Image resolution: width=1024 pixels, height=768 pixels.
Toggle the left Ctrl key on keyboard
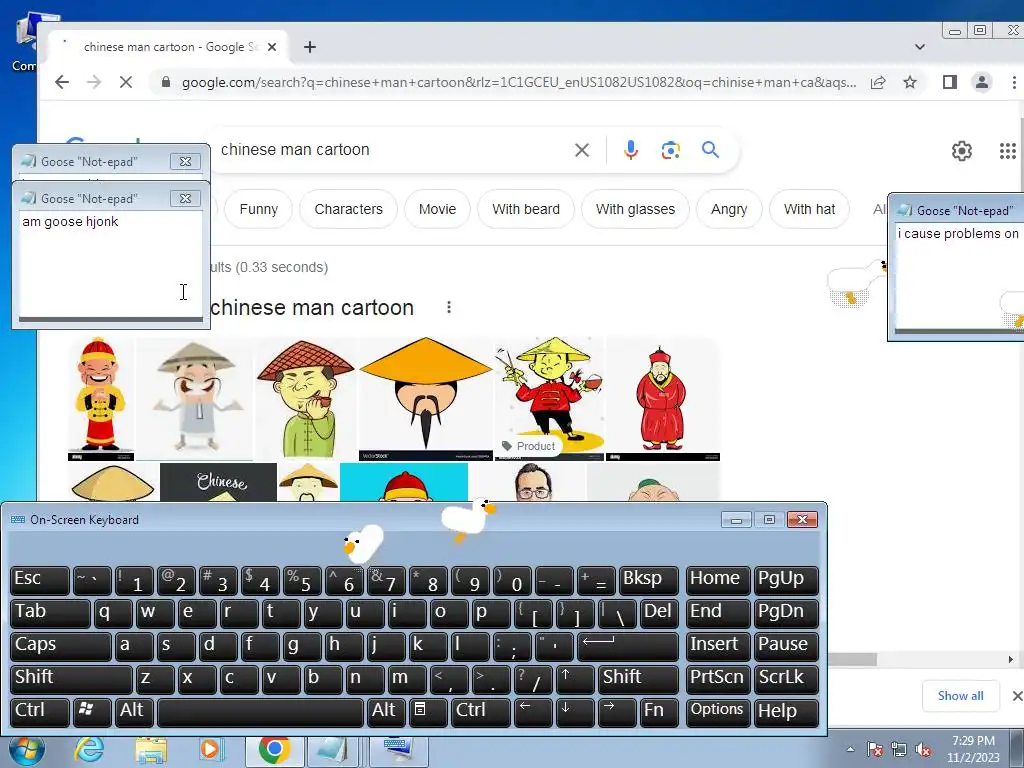coord(40,712)
